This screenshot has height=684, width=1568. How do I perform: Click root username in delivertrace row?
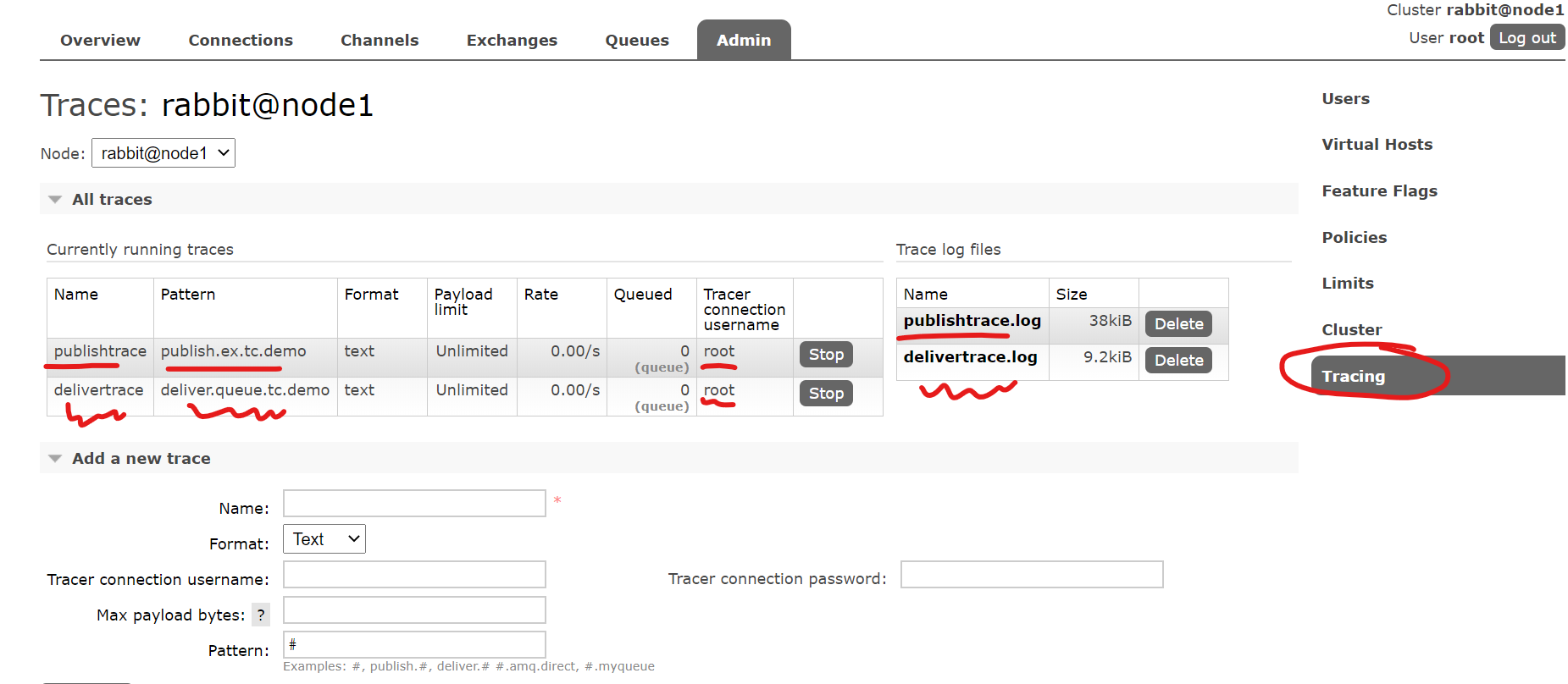719,390
